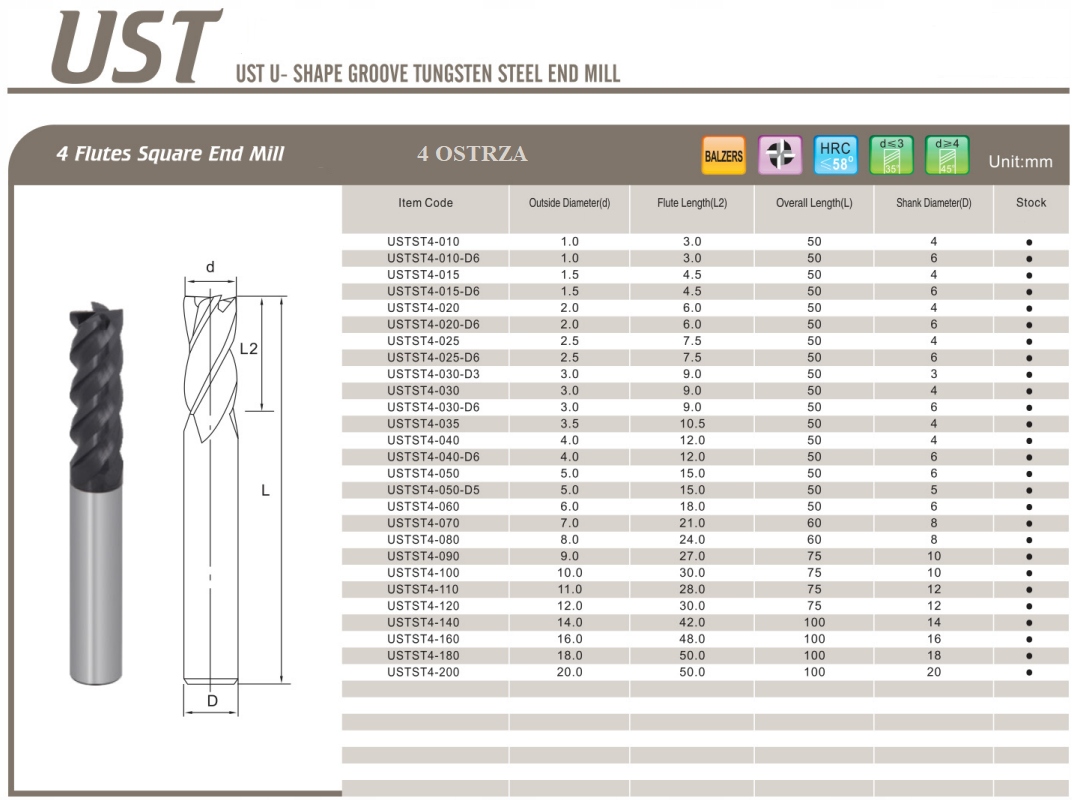Click outside diameter value 14.0
The height and width of the screenshot is (800, 1072).
(x=570, y=623)
